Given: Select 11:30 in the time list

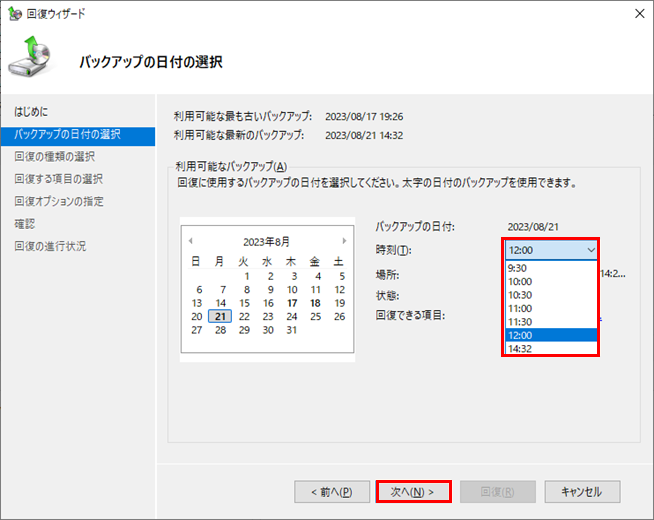Looking at the screenshot, I should tap(551, 322).
